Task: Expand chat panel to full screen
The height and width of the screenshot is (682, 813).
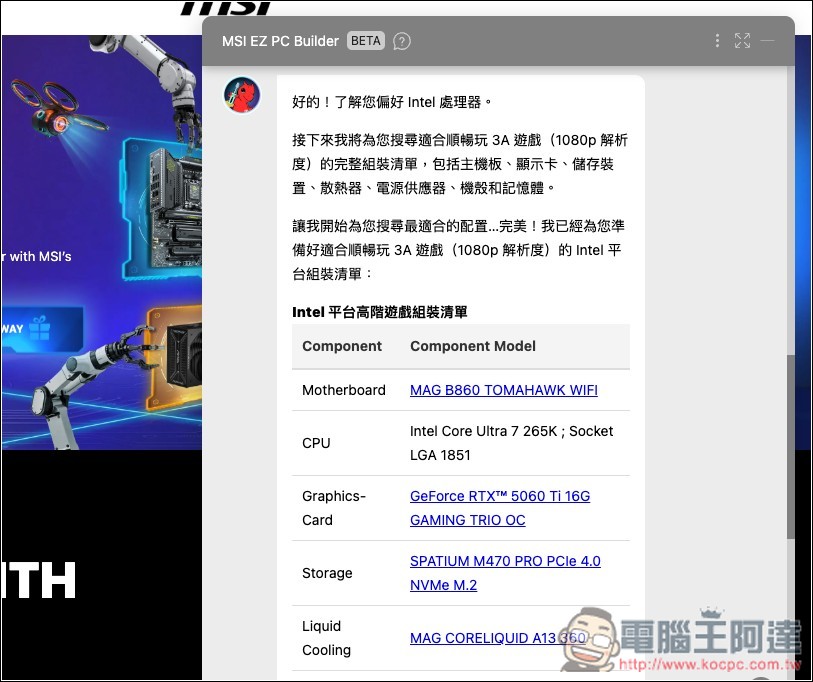Action: point(742,41)
